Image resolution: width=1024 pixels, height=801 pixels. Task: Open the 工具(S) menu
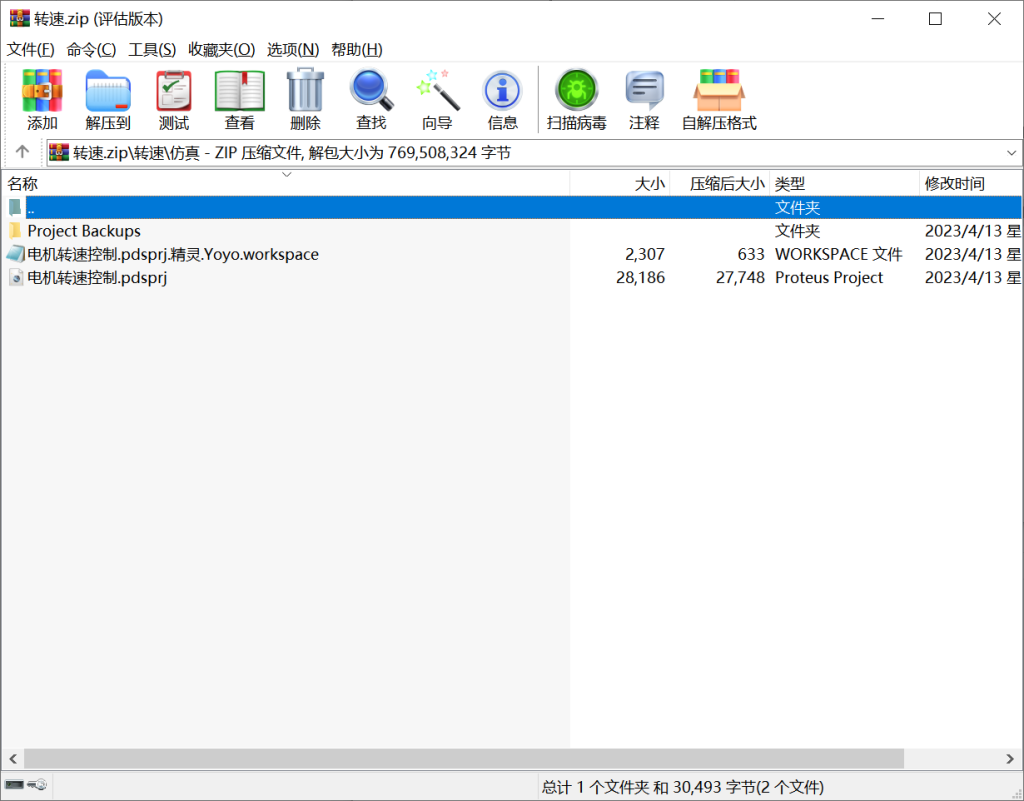click(152, 49)
